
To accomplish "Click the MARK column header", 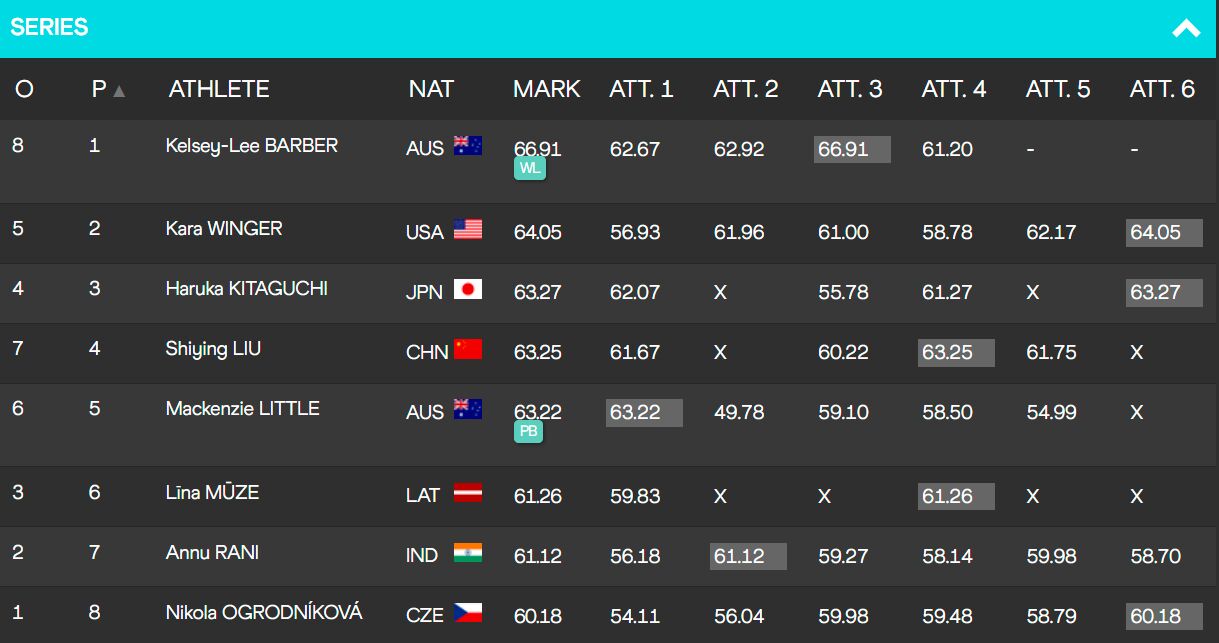I will (546, 89).
